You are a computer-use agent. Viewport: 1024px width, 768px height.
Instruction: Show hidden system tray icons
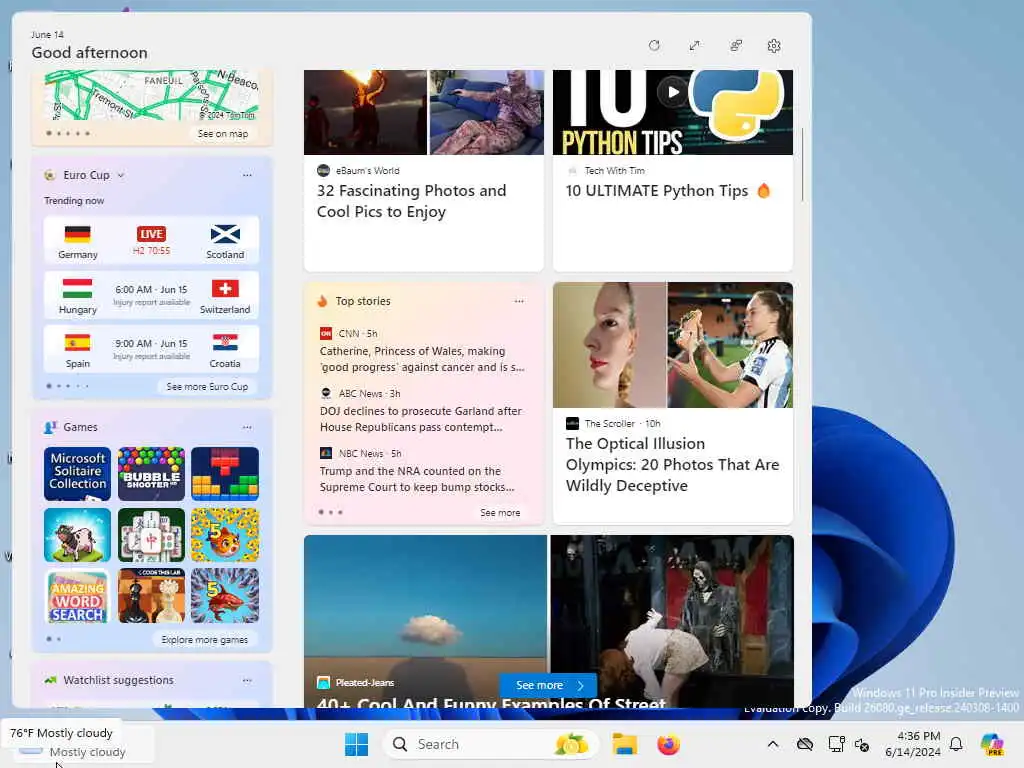point(773,744)
